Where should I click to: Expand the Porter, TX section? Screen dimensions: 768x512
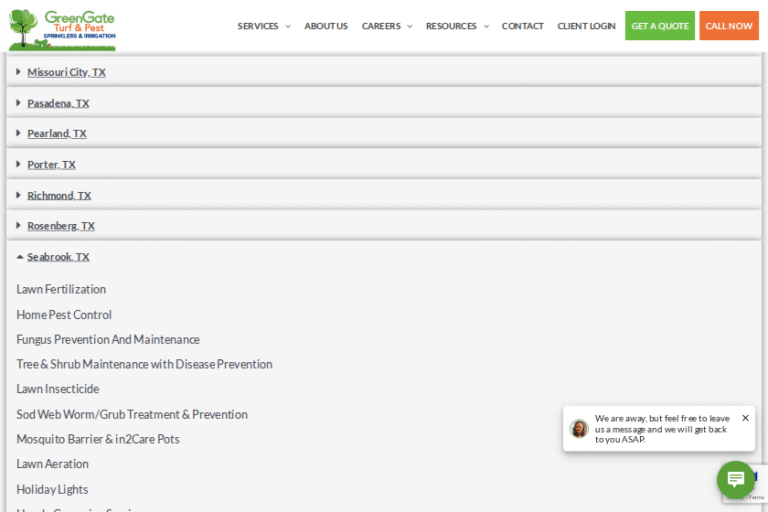(x=51, y=164)
